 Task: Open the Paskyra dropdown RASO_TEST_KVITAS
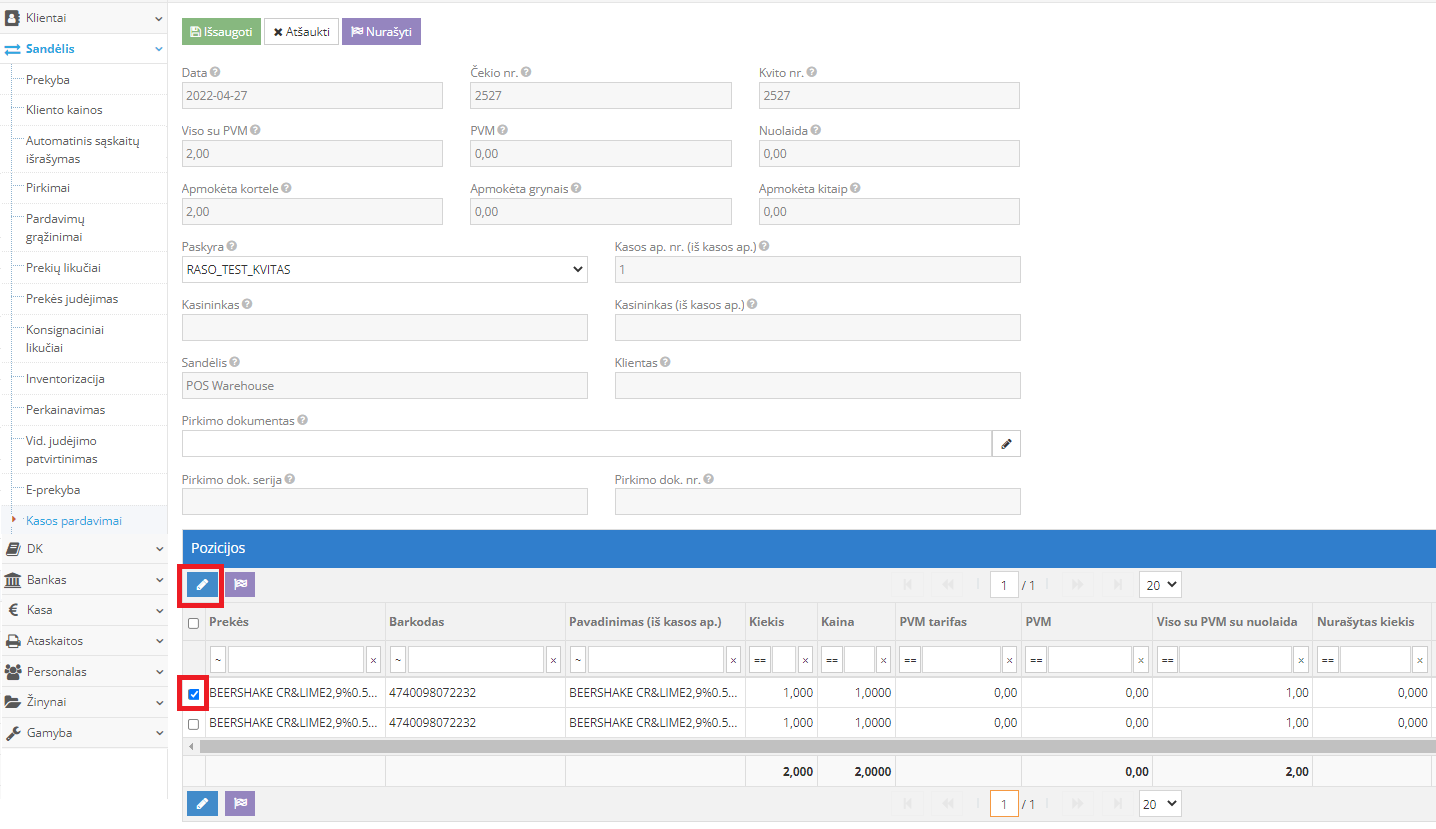(384, 270)
